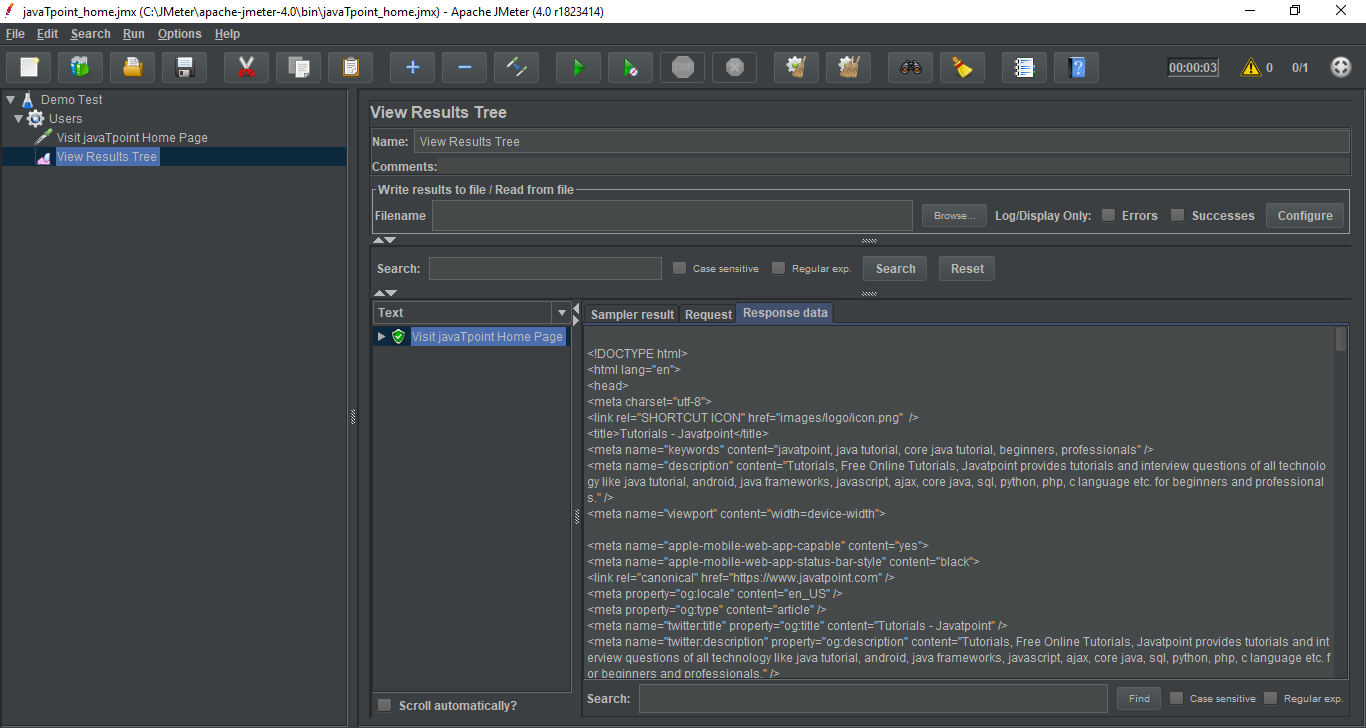Toggle upper Regular exp. checkbox beside Search button

[x=778, y=268]
